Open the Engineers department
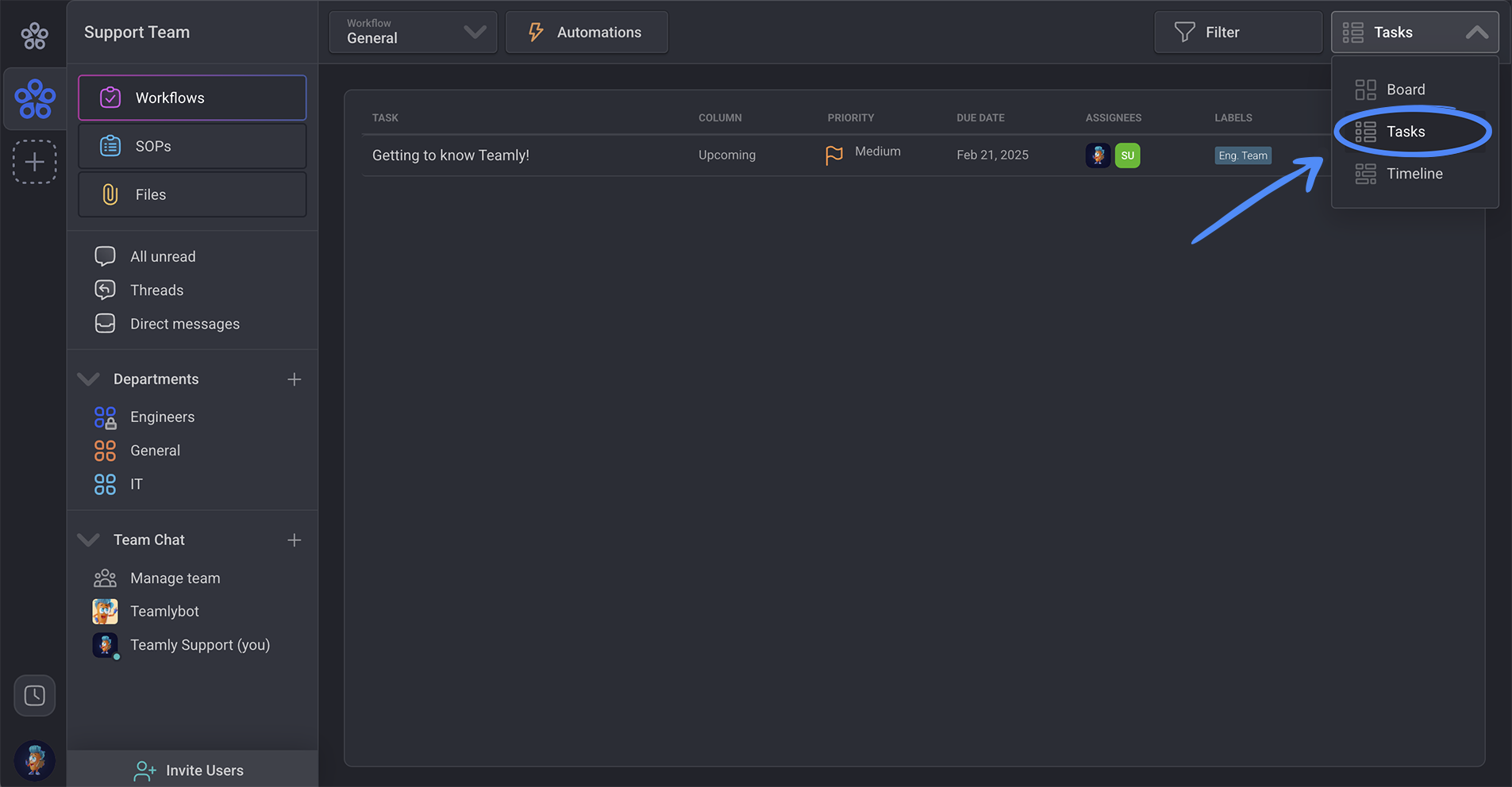This screenshot has height=787, width=1512. pos(162,417)
